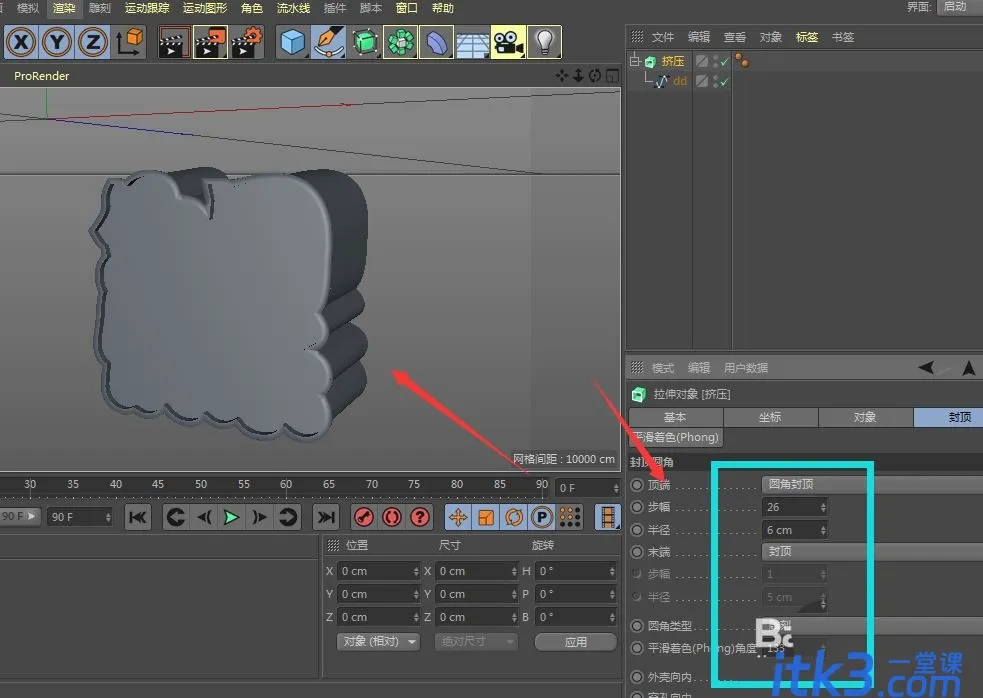
Task: Toggle the Z axis lock
Action: point(93,42)
